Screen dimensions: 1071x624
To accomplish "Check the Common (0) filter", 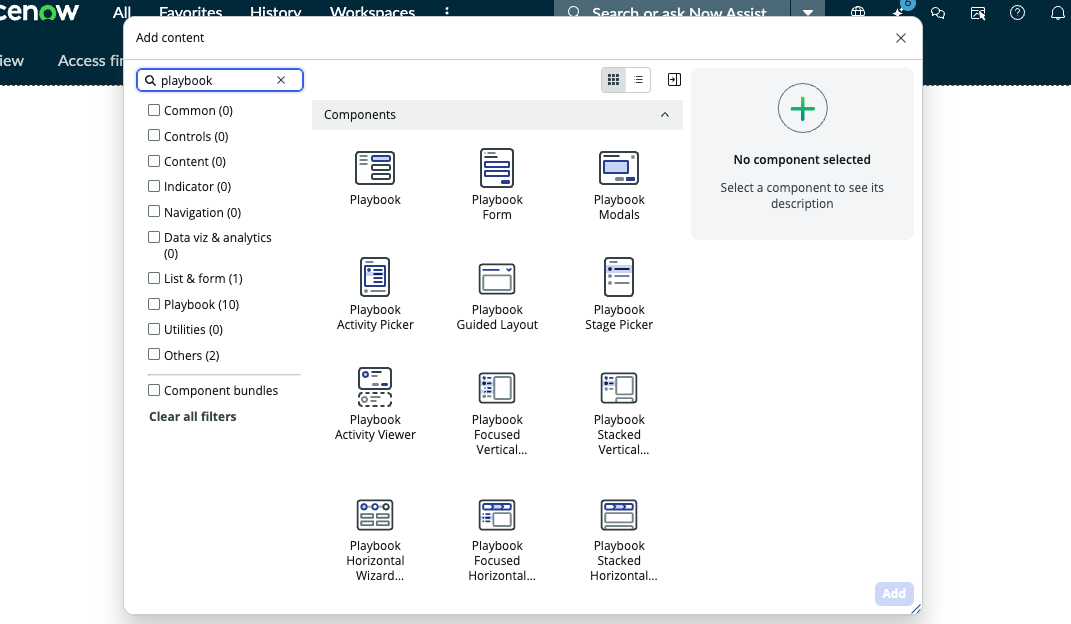I will (x=154, y=110).
